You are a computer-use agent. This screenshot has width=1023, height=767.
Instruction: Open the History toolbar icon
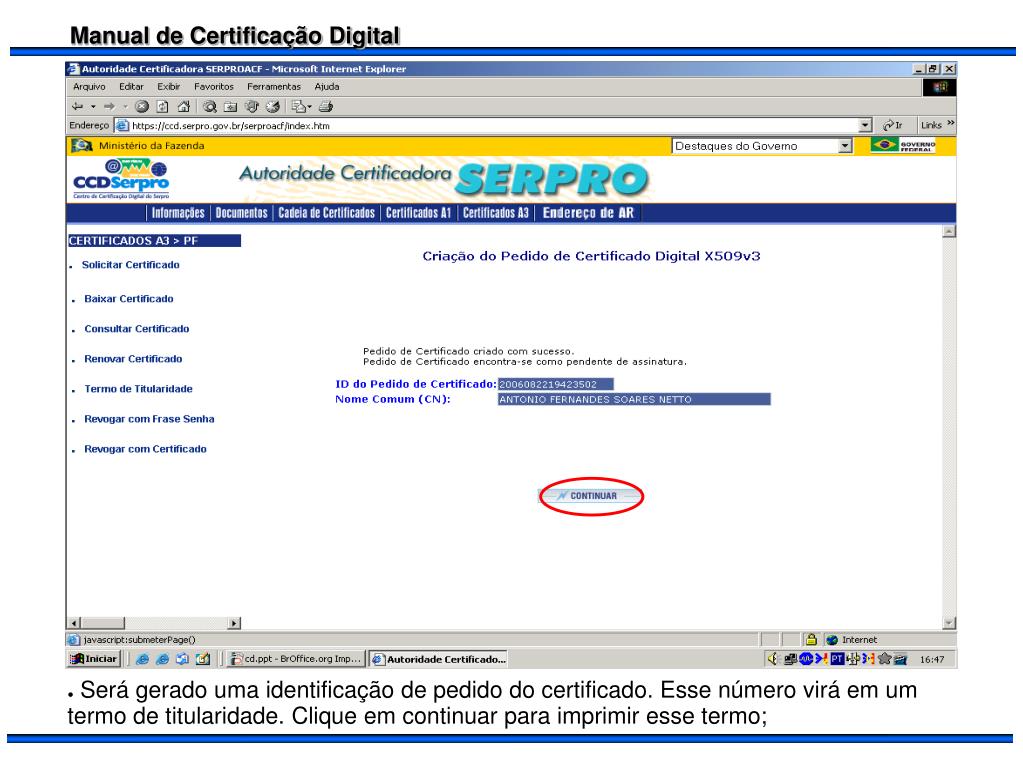point(273,106)
